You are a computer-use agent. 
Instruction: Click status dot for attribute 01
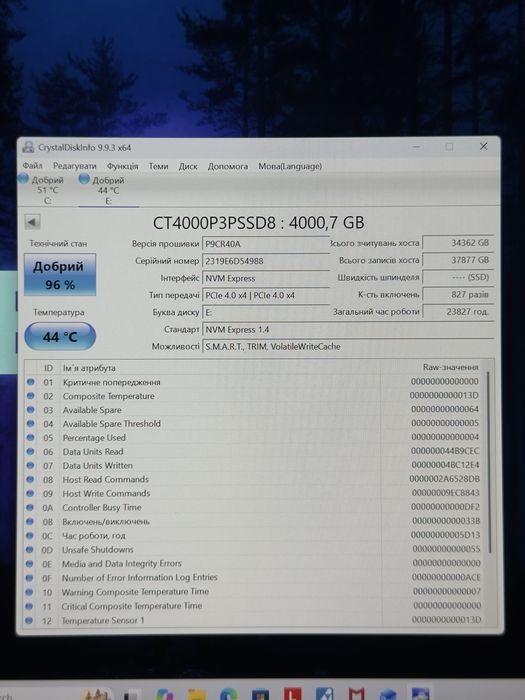coord(30,382)
